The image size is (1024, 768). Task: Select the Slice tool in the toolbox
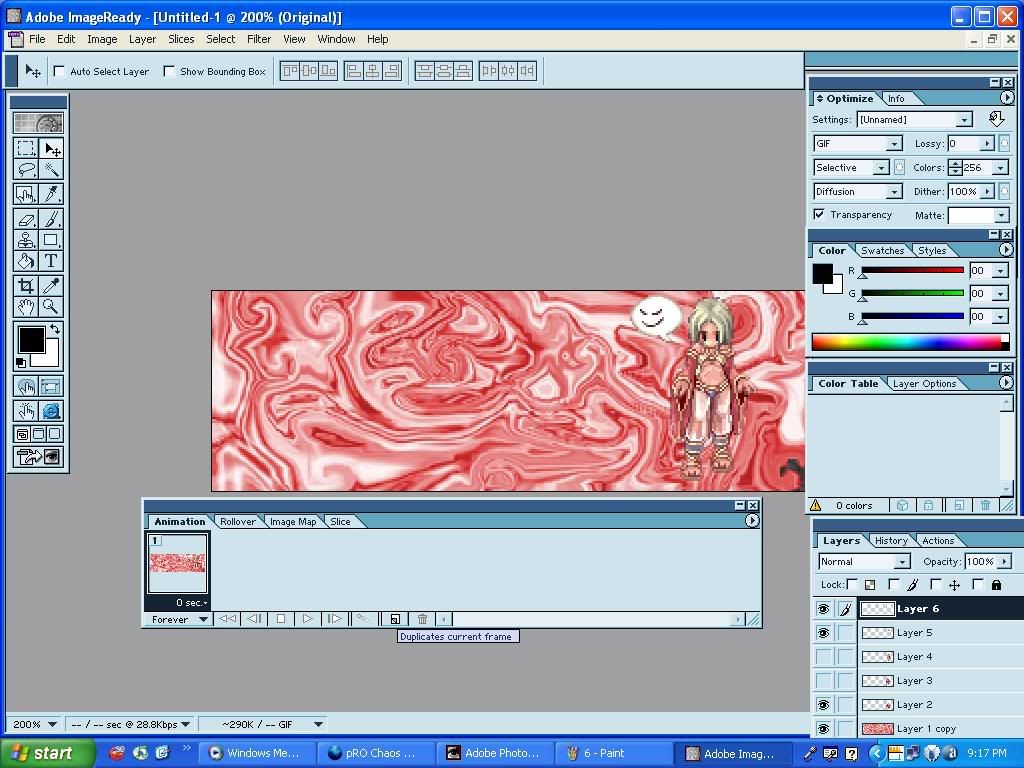26,194
